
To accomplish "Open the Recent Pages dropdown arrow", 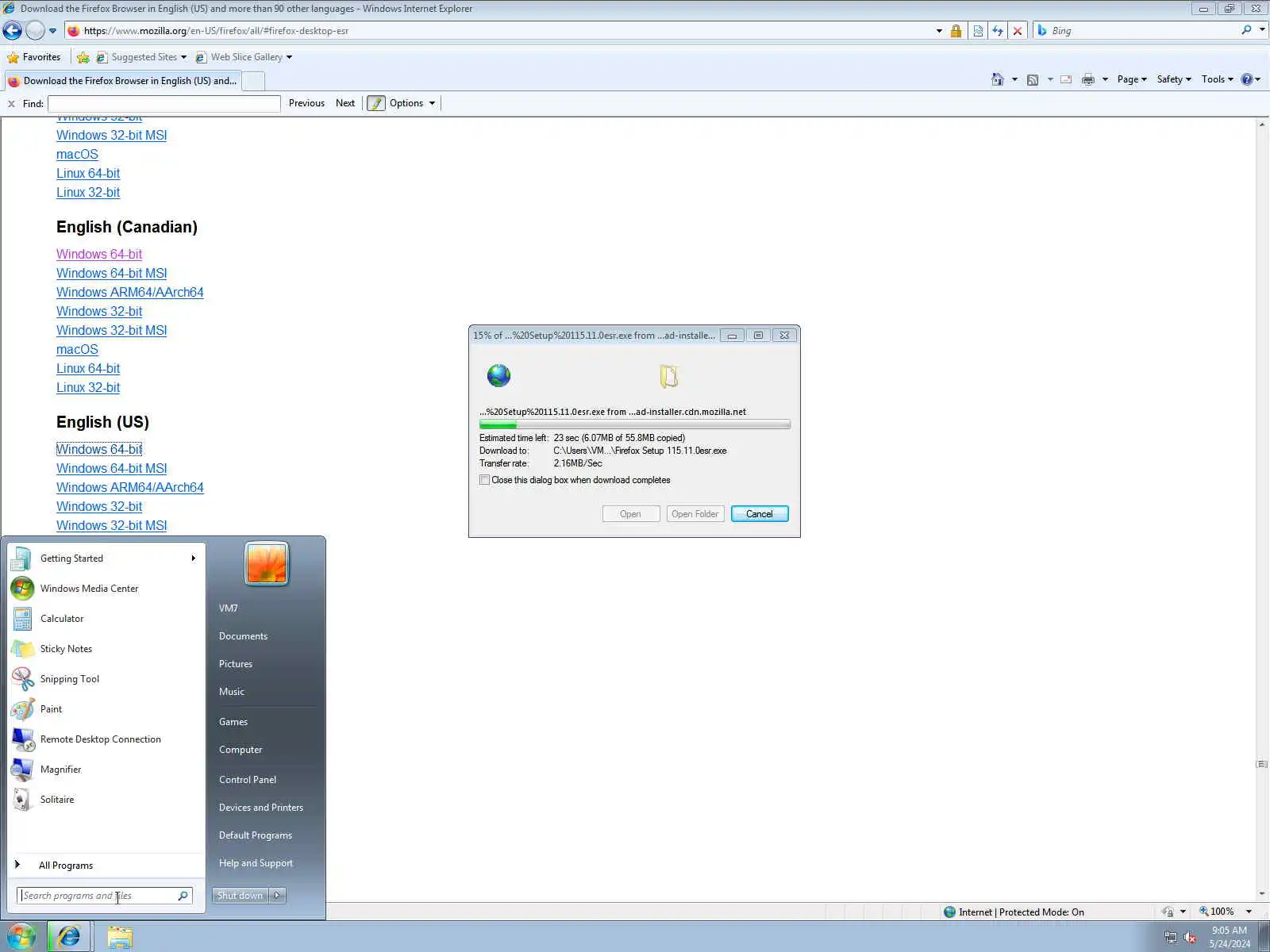I will pyautogui.click(x=52, y=31).
